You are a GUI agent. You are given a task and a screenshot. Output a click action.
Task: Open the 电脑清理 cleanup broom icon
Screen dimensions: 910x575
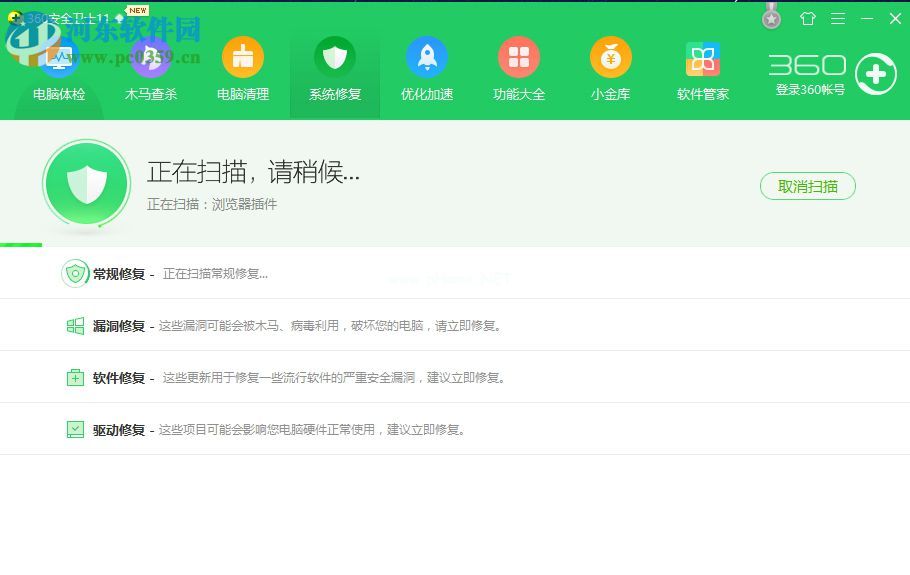click(x=243, y=57)
